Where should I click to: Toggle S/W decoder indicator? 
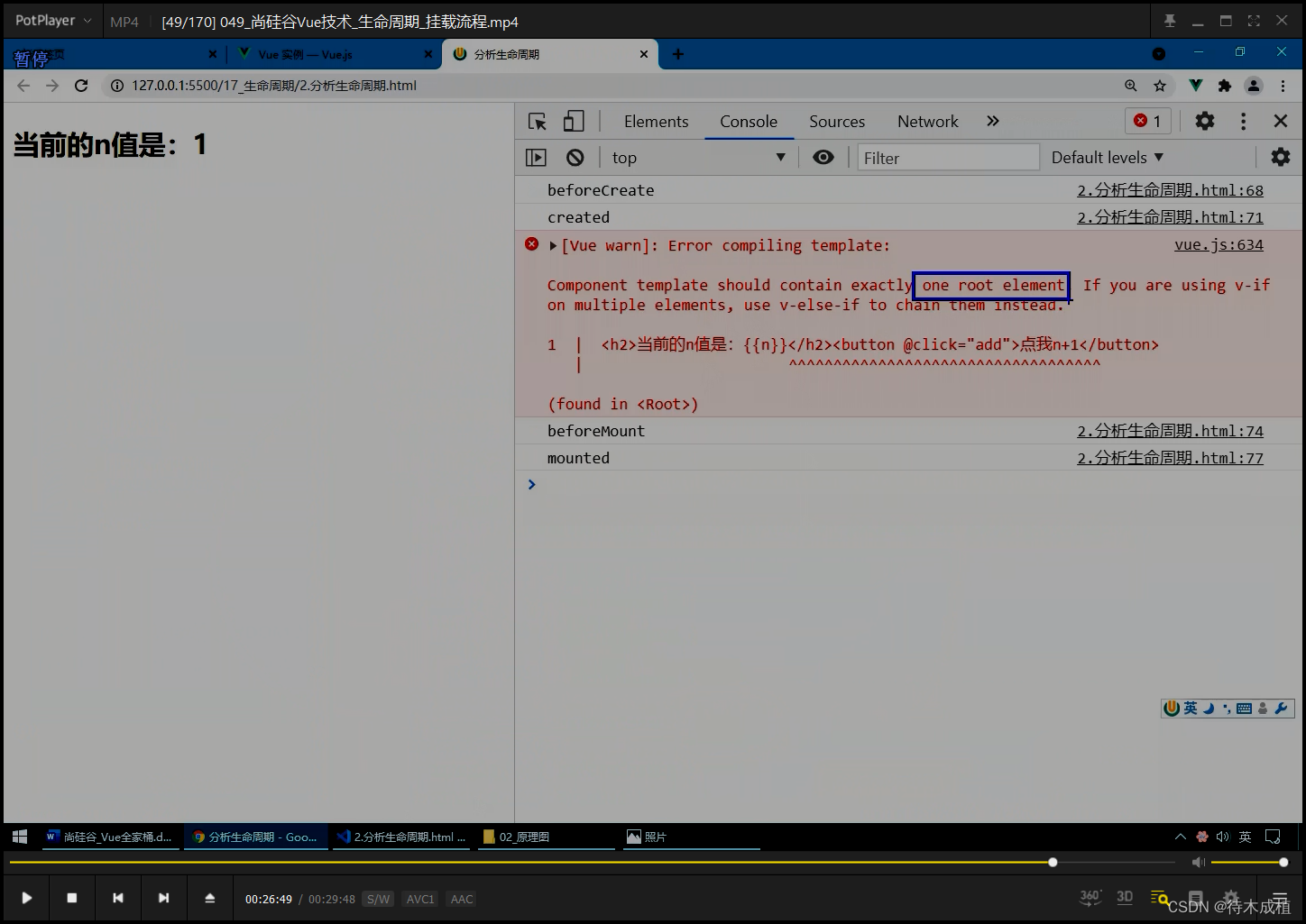pyautogui.click(x=379, y=899)
